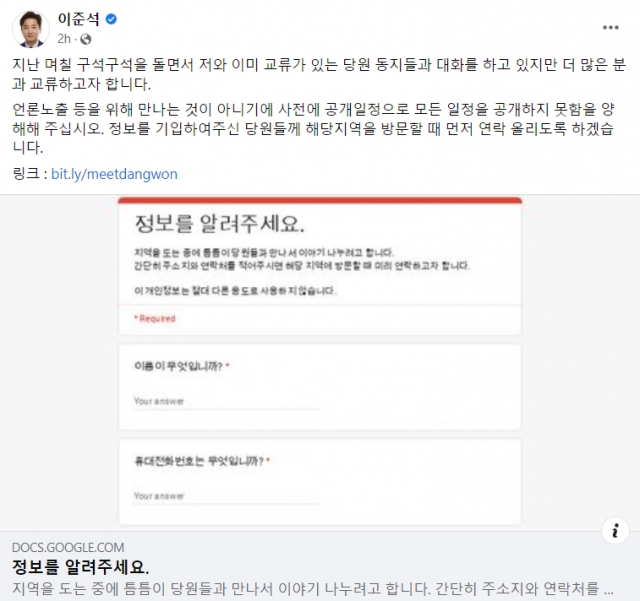Click the globe public audience icon
Screen dimensions: 640x601
(86, 39)
